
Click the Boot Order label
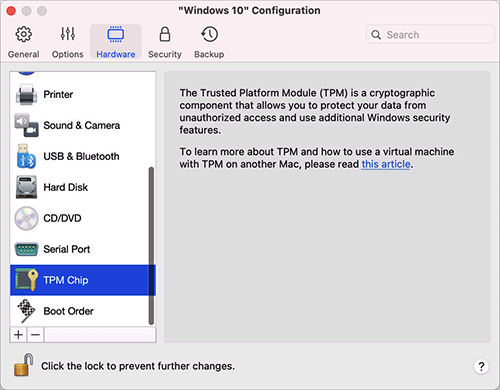[x=69, y=311]
